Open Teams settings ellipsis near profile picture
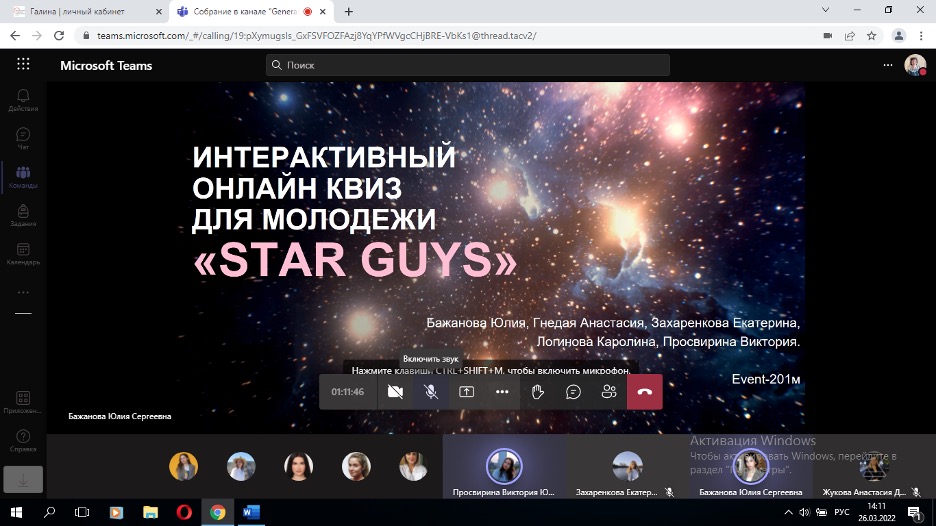The width and height of the screenshot is (936, 526). [888, 65]
